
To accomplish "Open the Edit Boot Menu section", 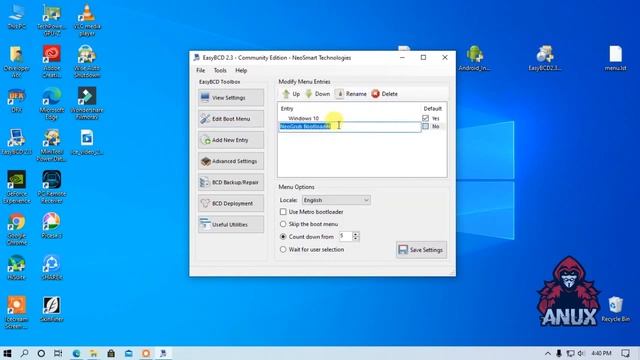I will 231,119.
